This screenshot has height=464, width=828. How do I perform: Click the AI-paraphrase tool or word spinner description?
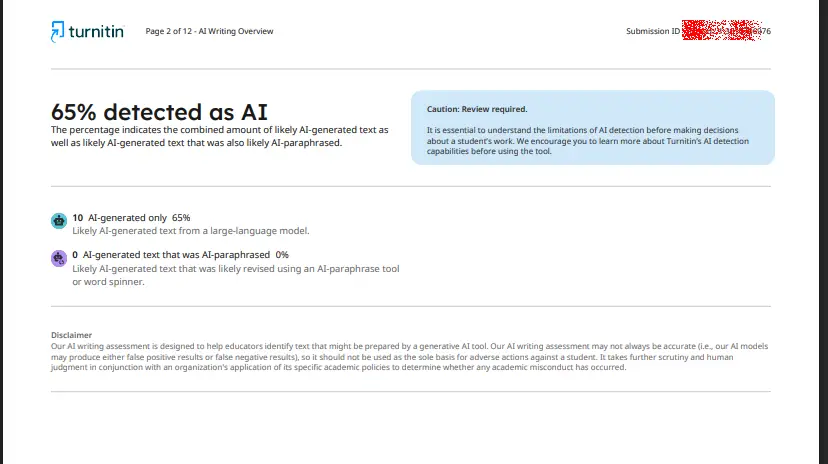[236, 275]
